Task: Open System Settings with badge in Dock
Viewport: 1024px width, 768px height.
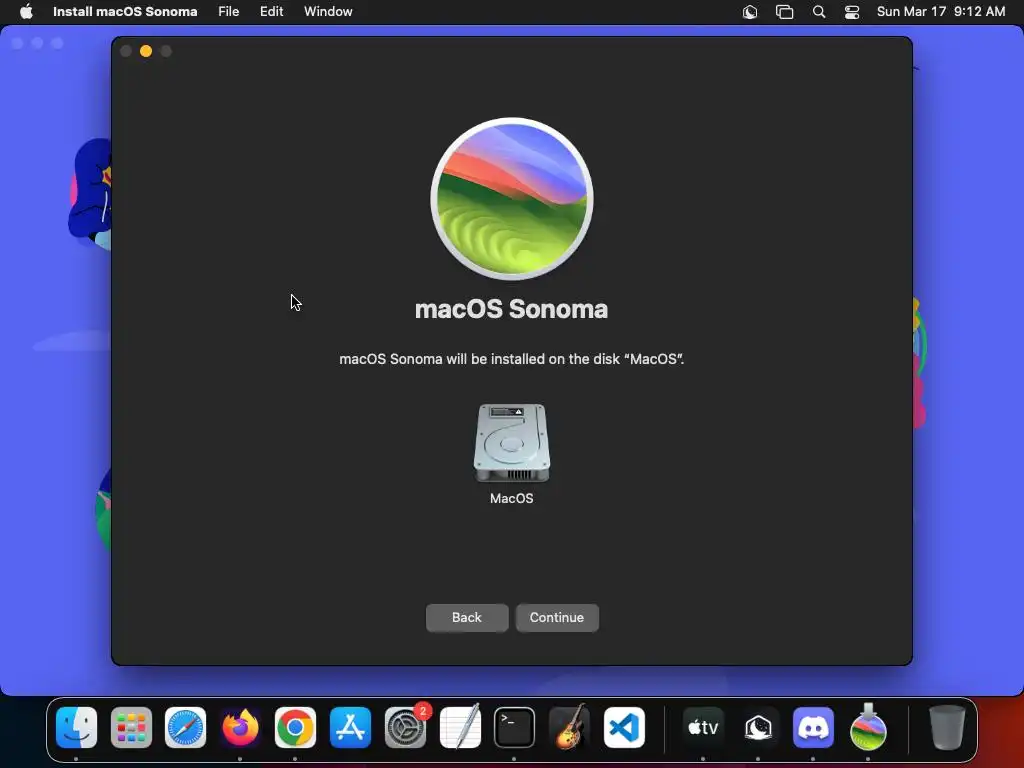Action: (406, 727)
